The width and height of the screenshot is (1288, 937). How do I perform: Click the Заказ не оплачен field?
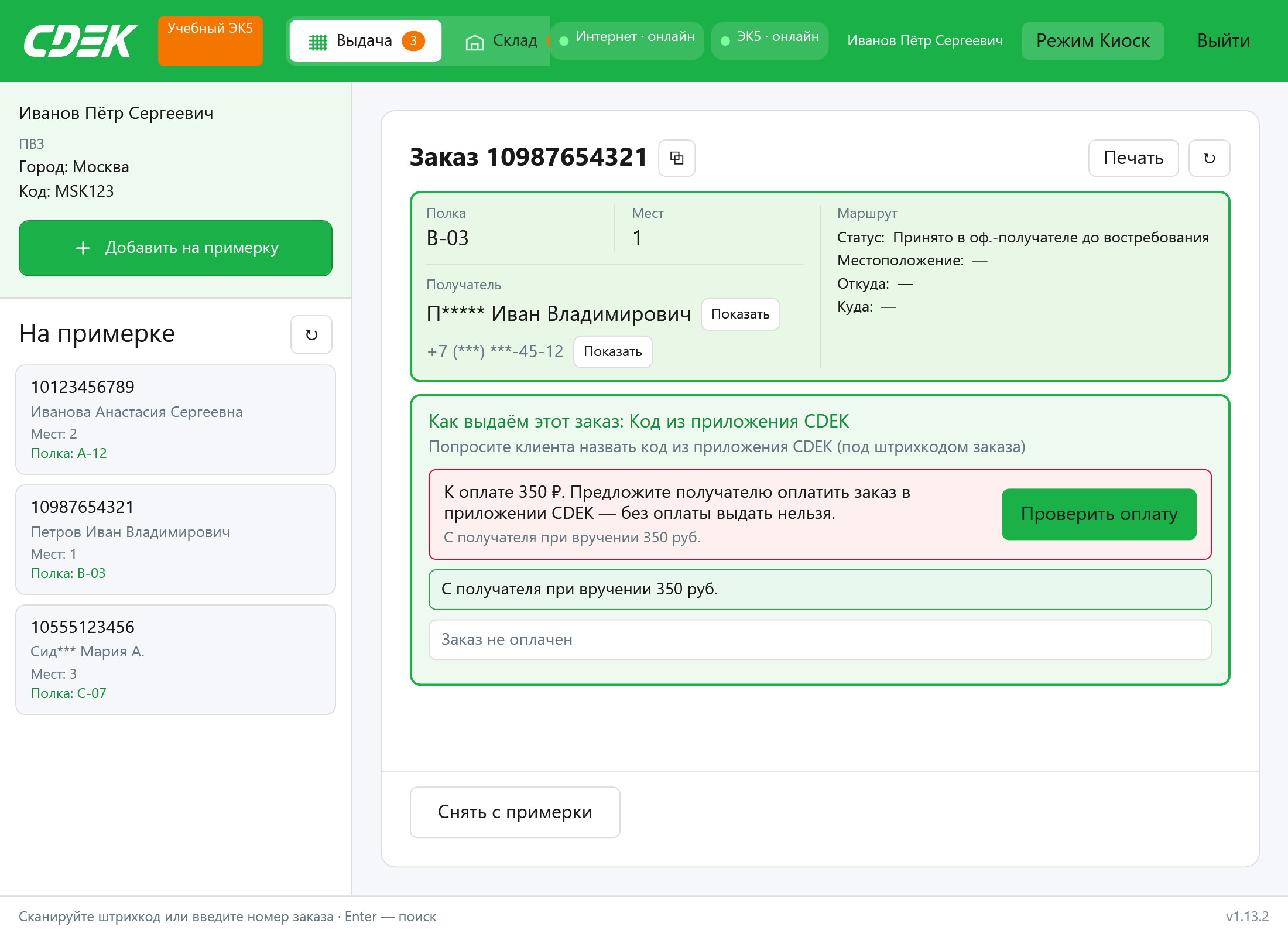(x=820, y=640)
